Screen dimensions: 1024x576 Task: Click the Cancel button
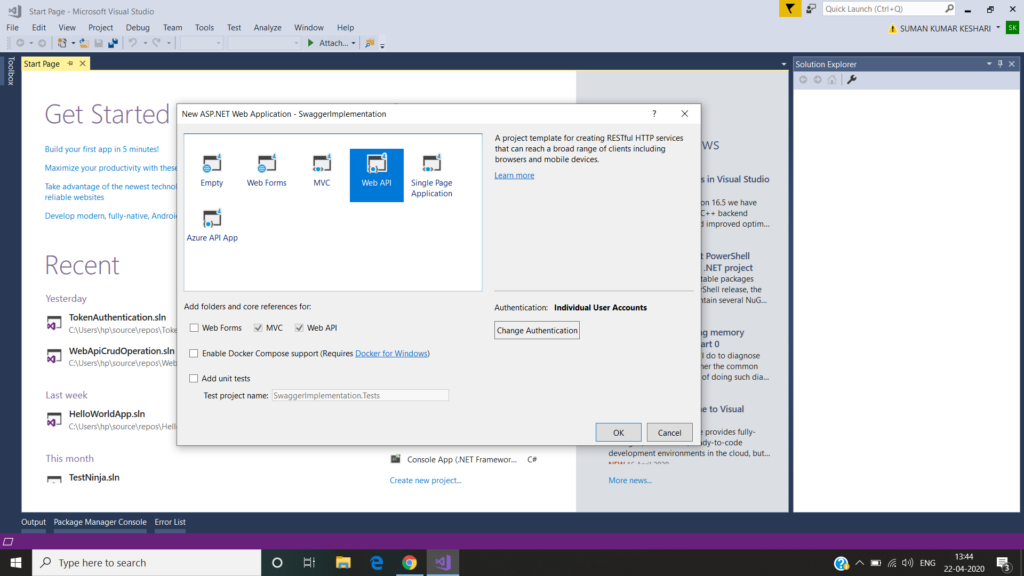point(669,432)
